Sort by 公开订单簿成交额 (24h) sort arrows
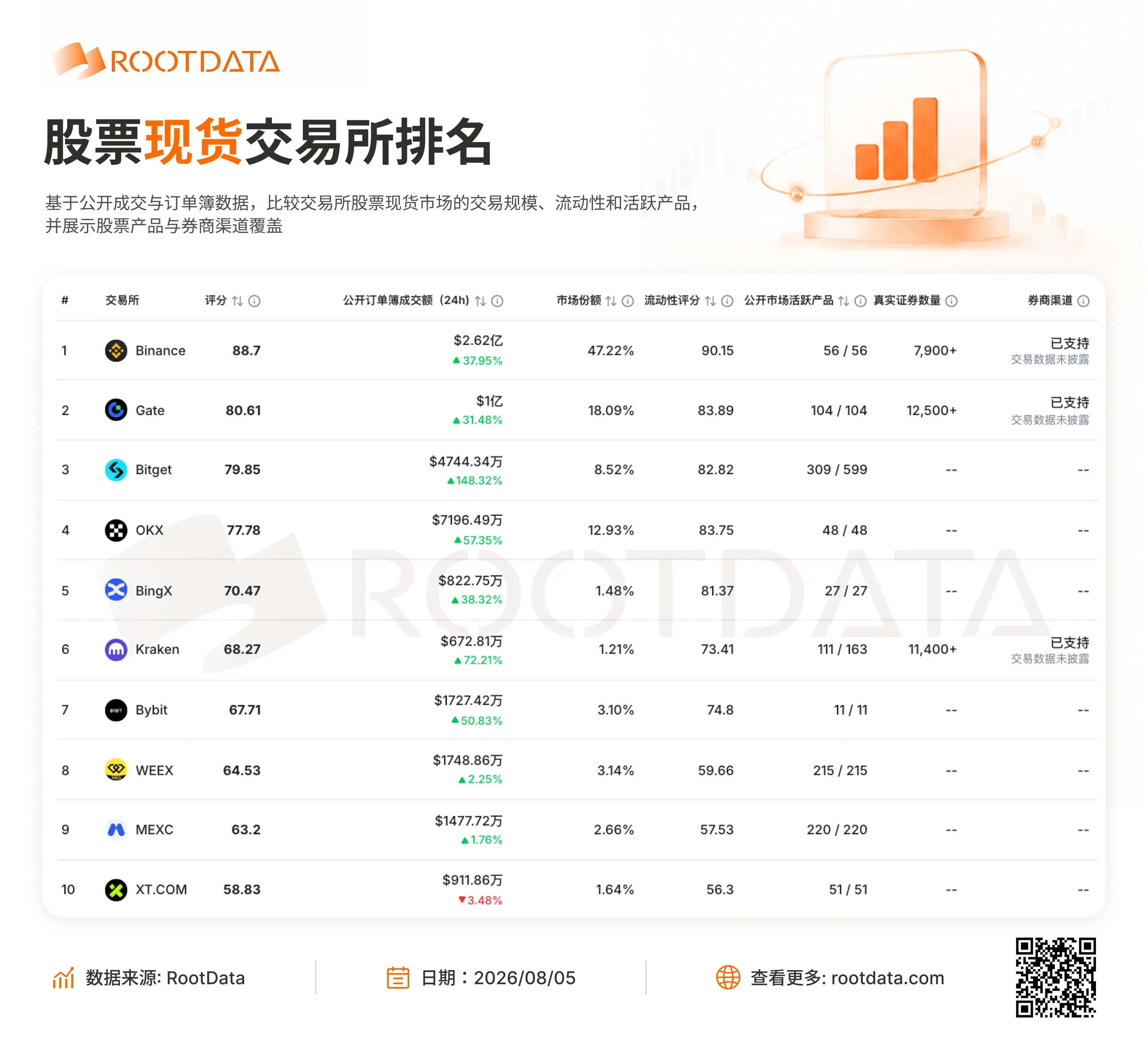Image resolution: width=1148 pixels, height=1037 pixels. click(481, 301)
